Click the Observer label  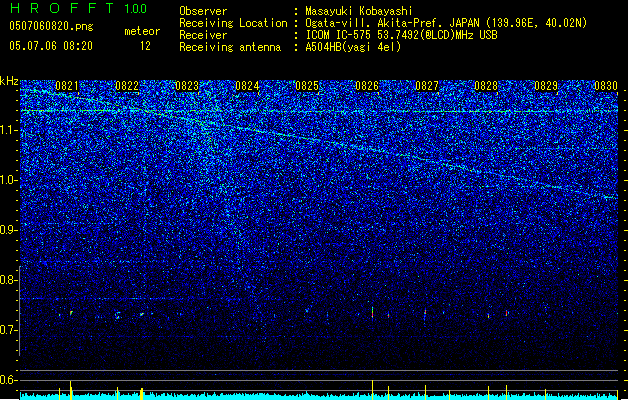tap(203, 11)
